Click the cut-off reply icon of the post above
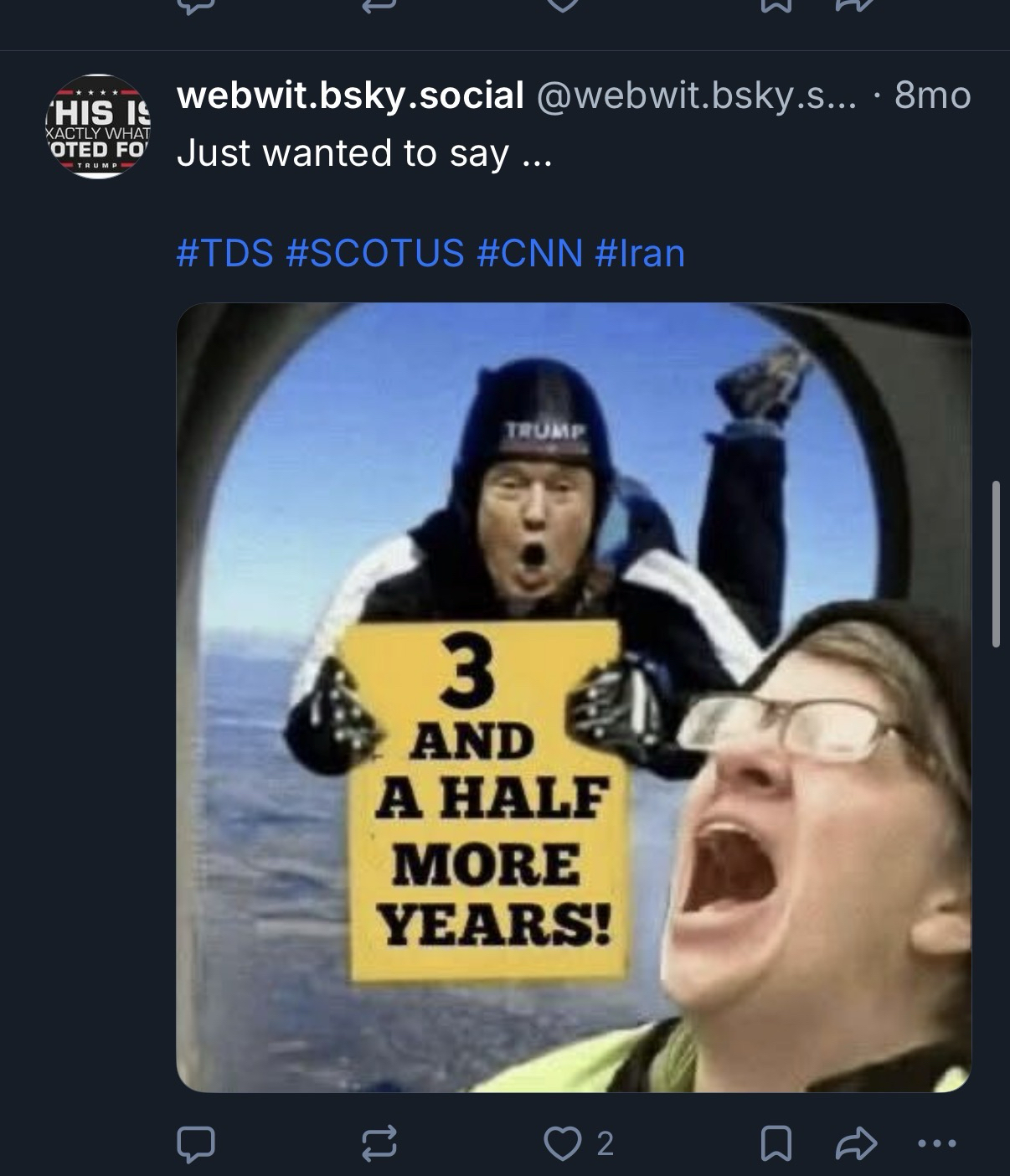 (x=196, y=5)
